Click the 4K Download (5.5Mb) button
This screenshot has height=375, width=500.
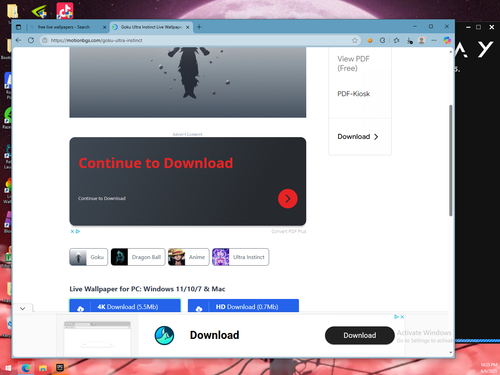125,306
